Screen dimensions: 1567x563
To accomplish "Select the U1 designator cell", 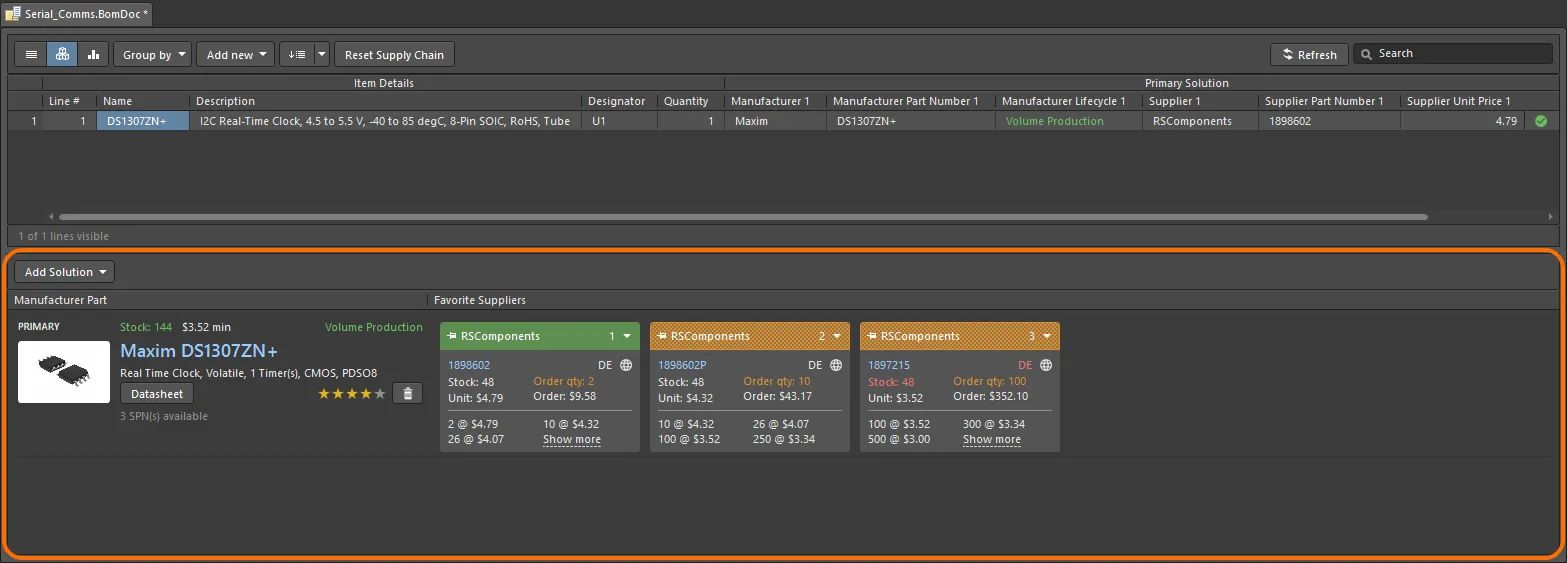I will click(x=618, y=121).
